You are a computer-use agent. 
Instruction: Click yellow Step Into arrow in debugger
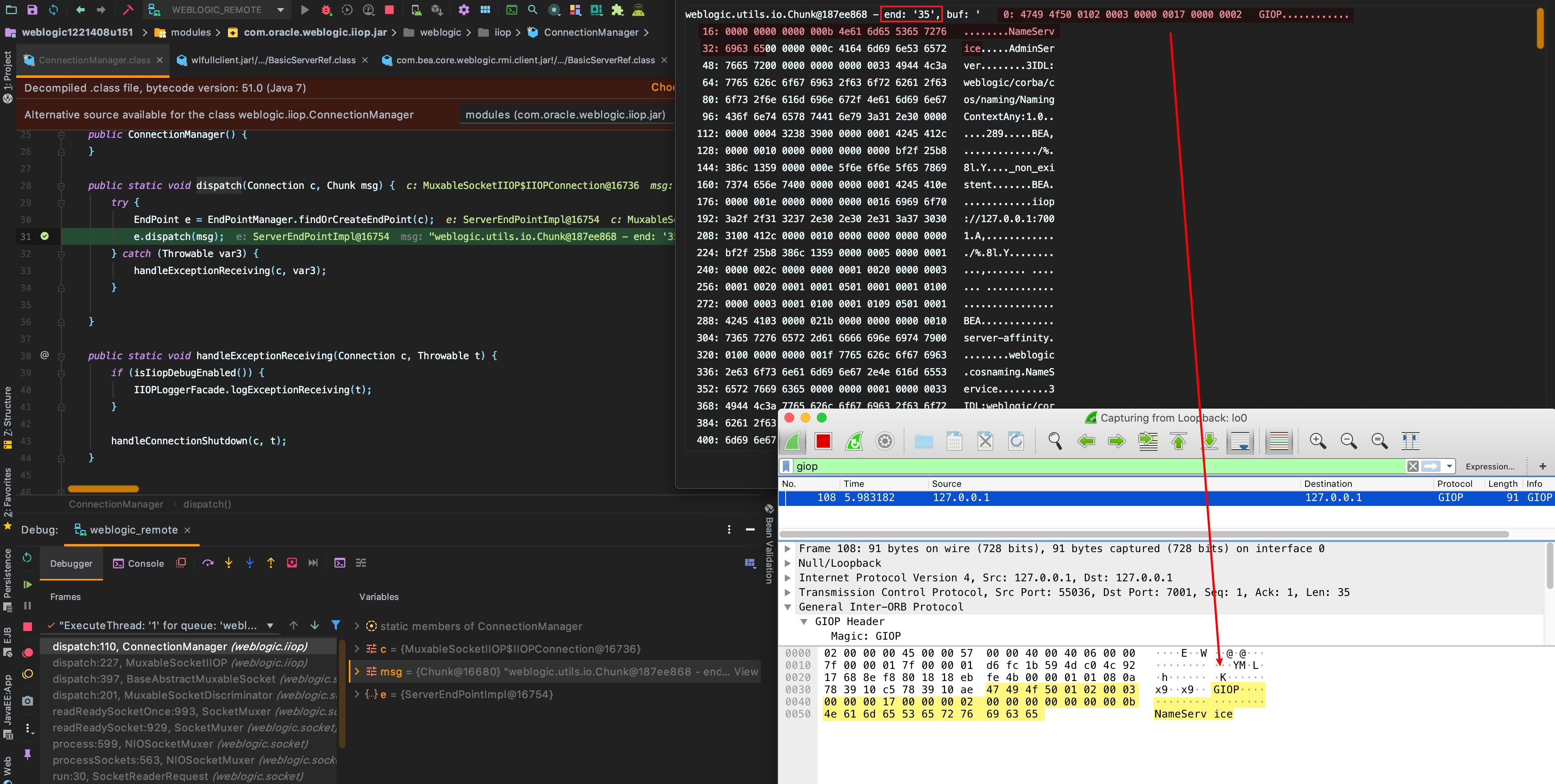click(x=229, y=563)
